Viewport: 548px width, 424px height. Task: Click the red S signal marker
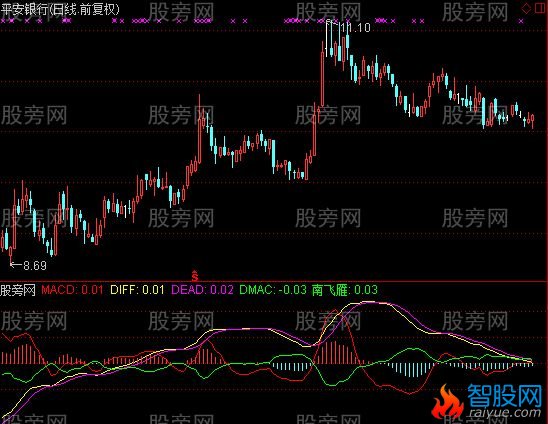pos(195,276)
